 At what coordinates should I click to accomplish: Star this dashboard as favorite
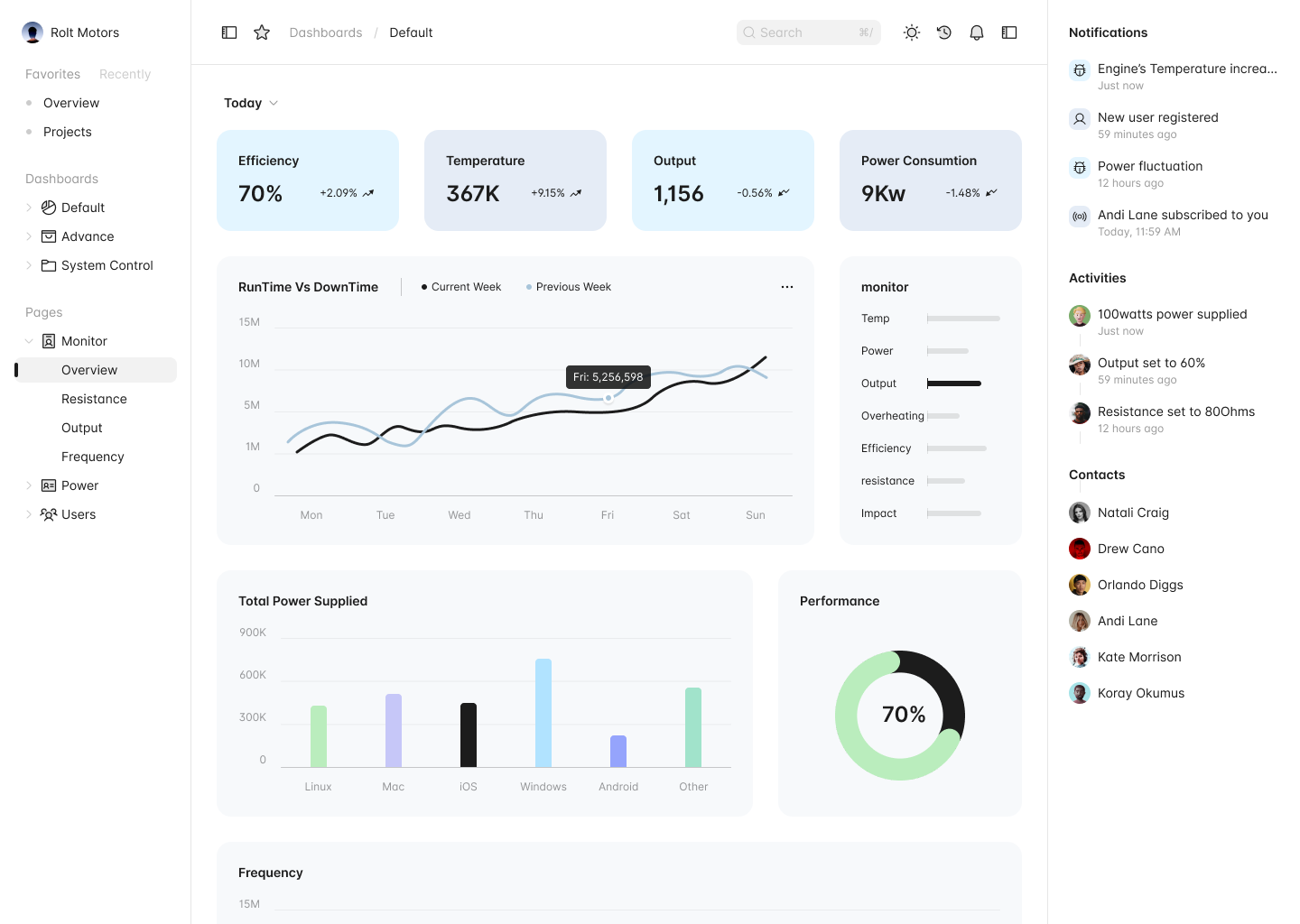(x=262, y=32)
